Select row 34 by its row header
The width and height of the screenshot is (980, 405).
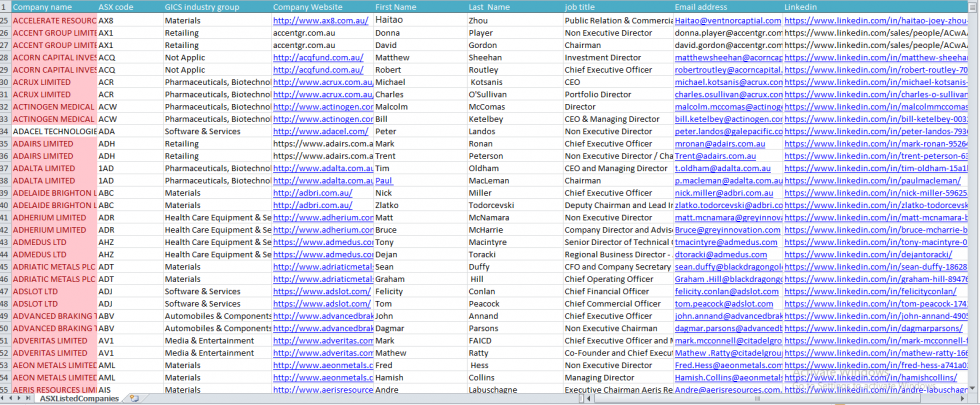5,131
